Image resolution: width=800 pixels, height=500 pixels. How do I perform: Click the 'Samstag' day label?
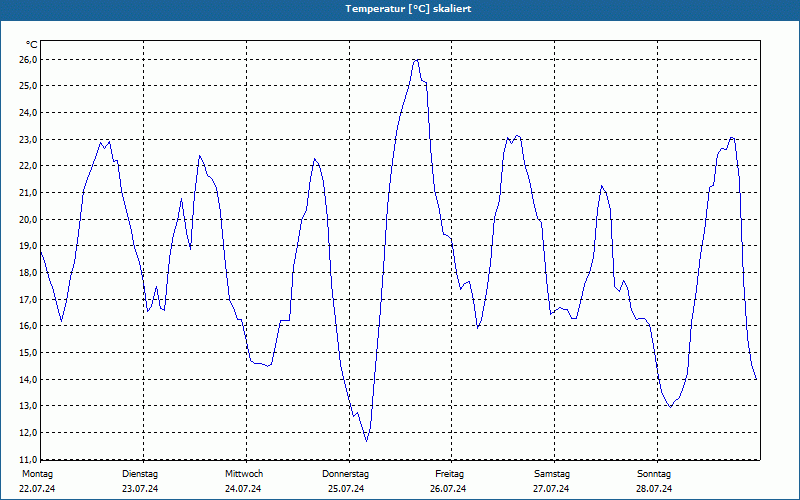coord(552,474)
